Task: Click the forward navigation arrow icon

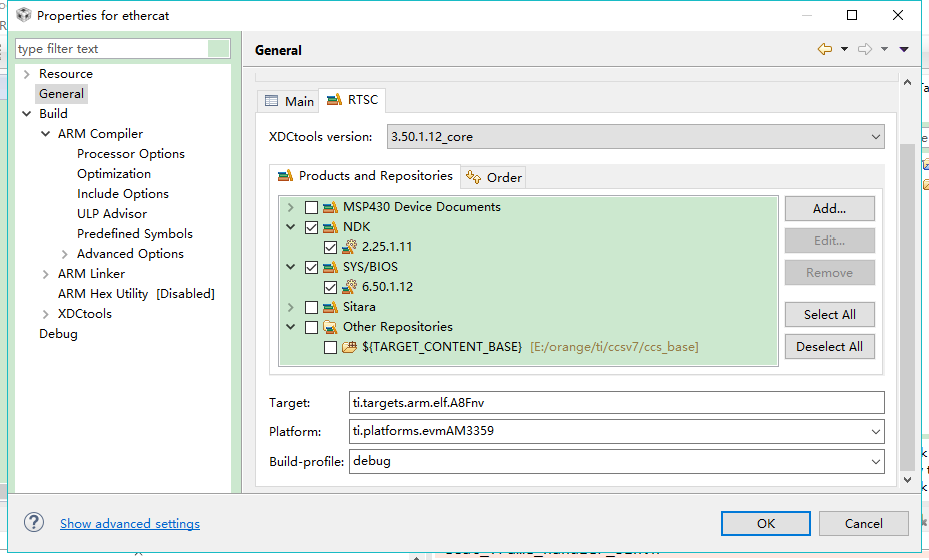Action: coord(864,49)
